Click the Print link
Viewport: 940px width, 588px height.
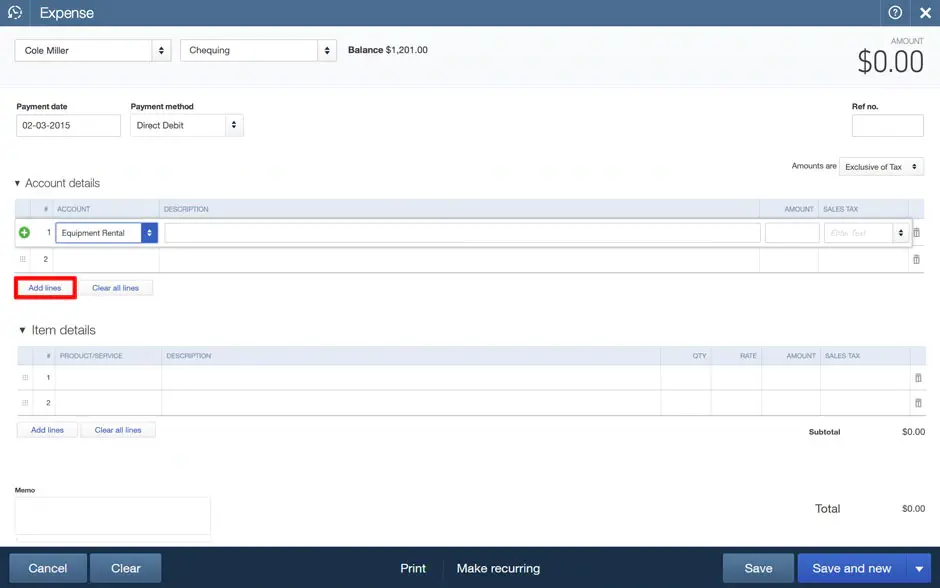point(413,568)
